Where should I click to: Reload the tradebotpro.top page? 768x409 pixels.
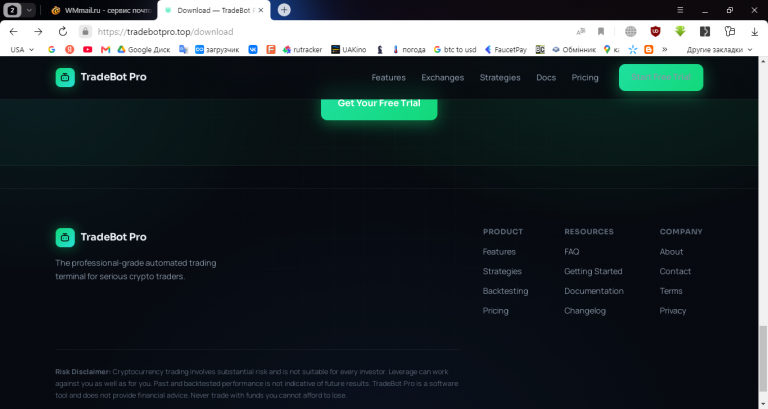[x=63, y=32]
